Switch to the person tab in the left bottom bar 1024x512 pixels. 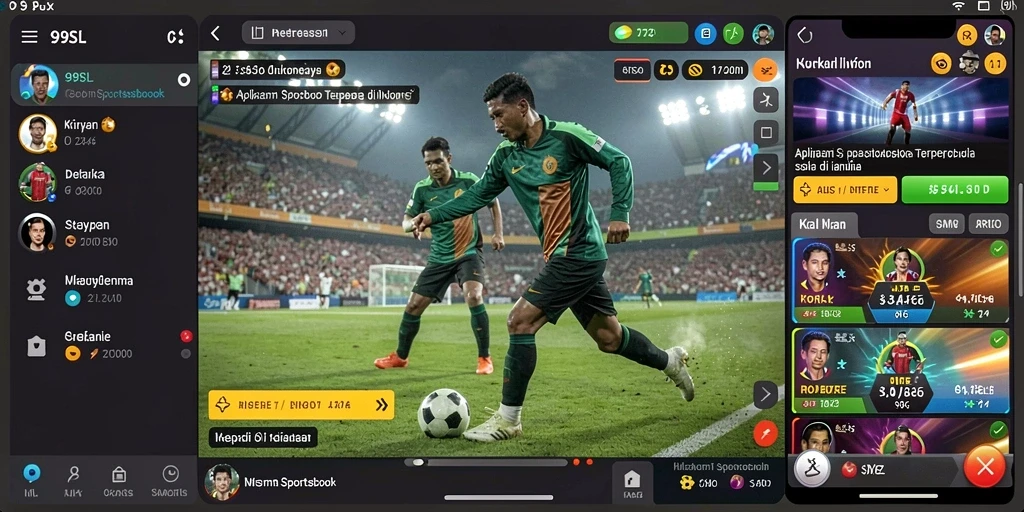(73, 481)
